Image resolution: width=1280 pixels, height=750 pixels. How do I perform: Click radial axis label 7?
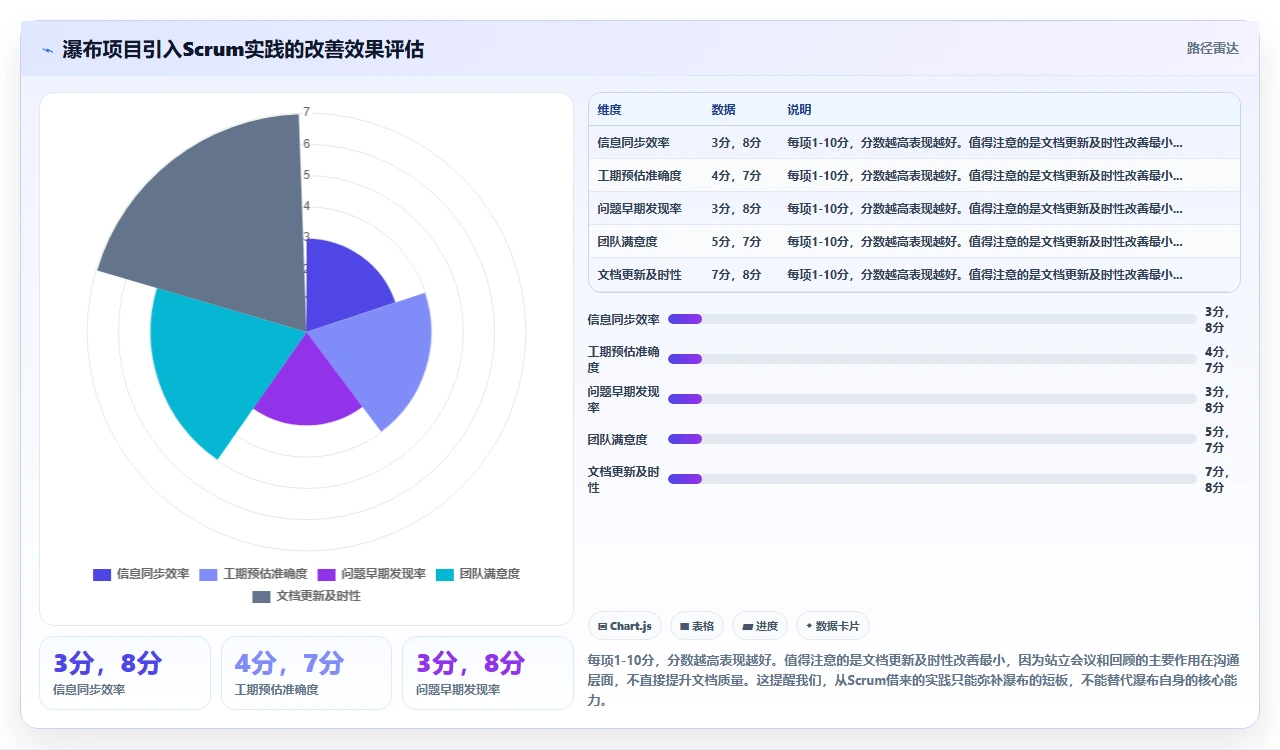307,112
